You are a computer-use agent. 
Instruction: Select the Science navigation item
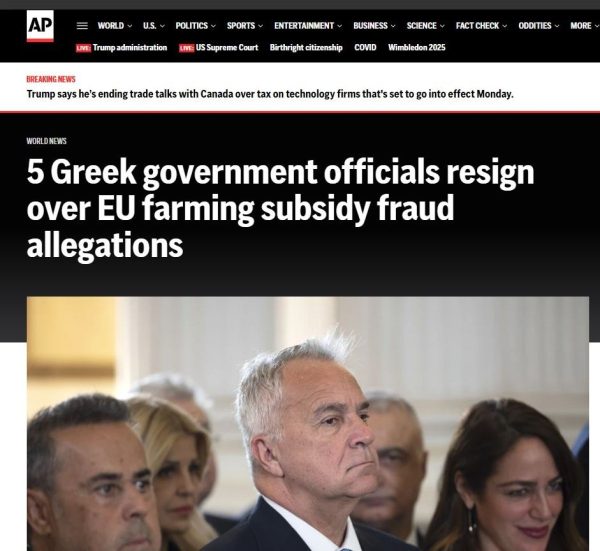(x=426, y=26)
